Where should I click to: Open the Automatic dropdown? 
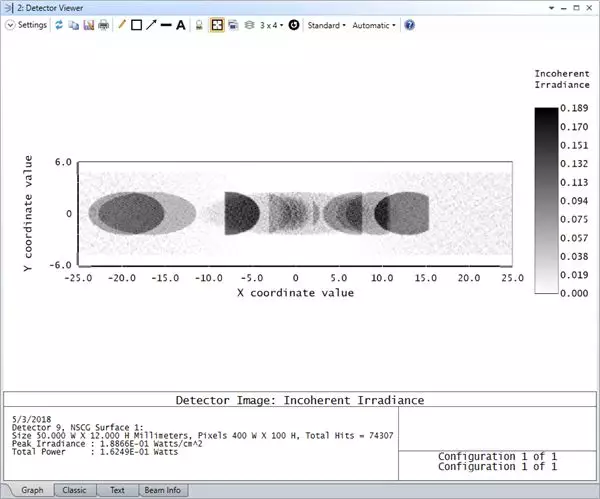374,25
